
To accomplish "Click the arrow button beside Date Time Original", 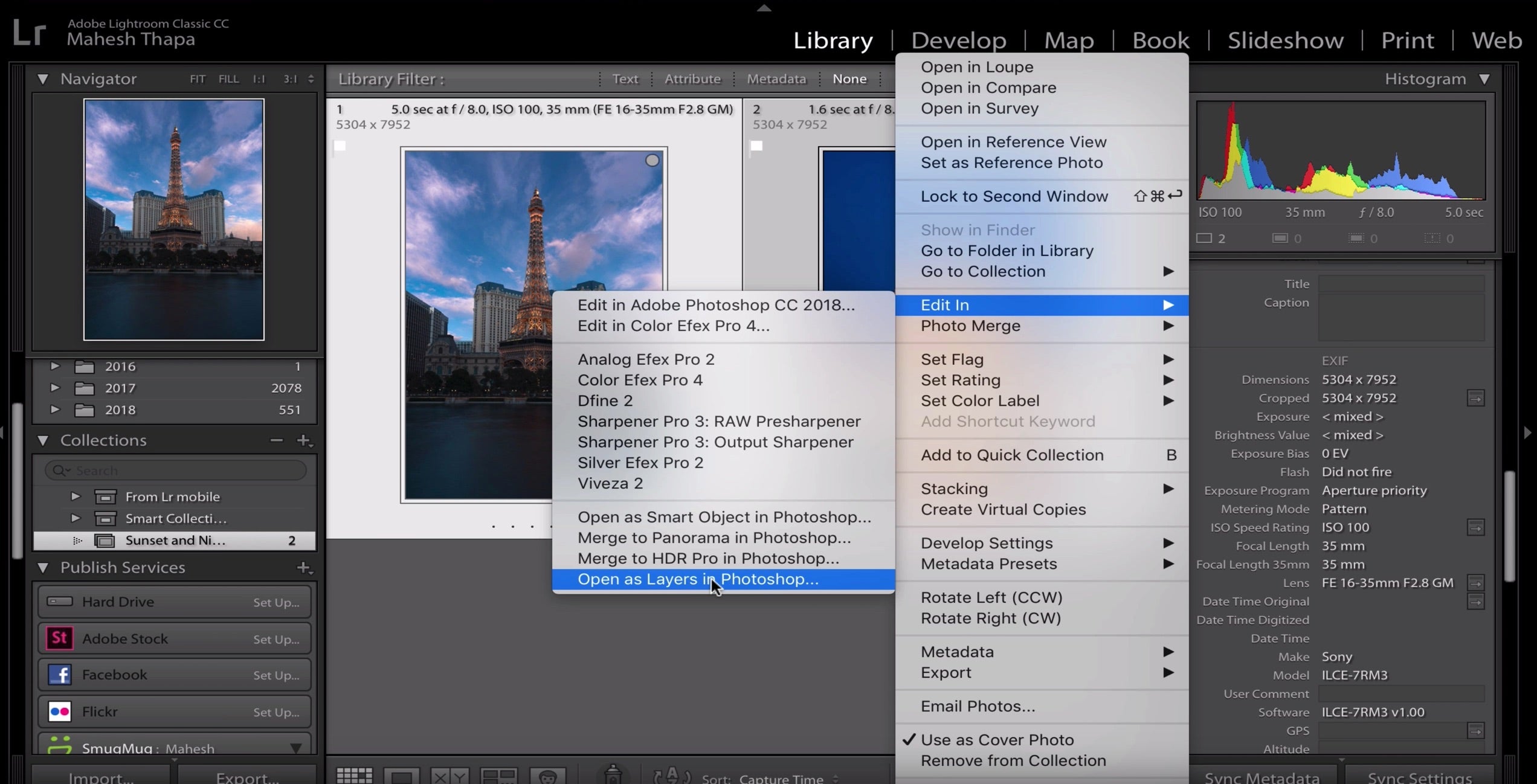I will (1475, 601).
